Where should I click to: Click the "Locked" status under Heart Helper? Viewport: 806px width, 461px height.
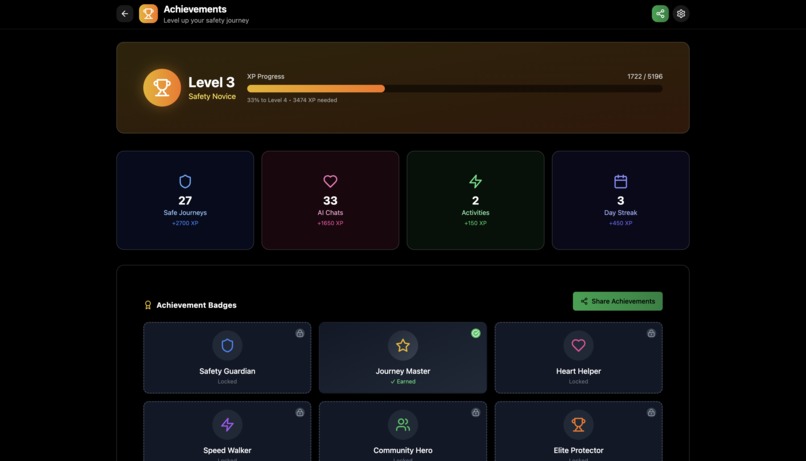click(x=578, y=381)
